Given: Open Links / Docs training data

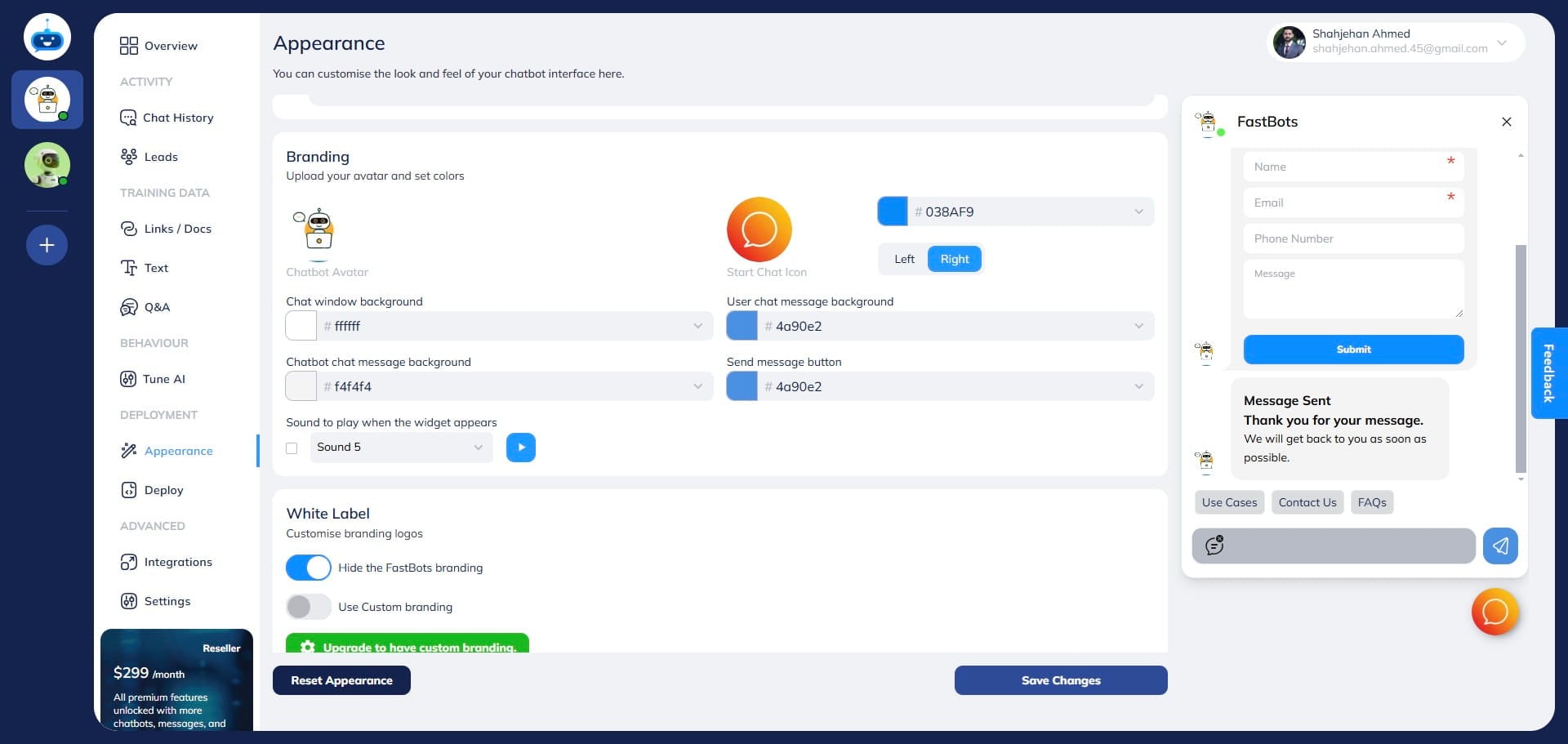Looking at the screenshot, I should point(177,229).
